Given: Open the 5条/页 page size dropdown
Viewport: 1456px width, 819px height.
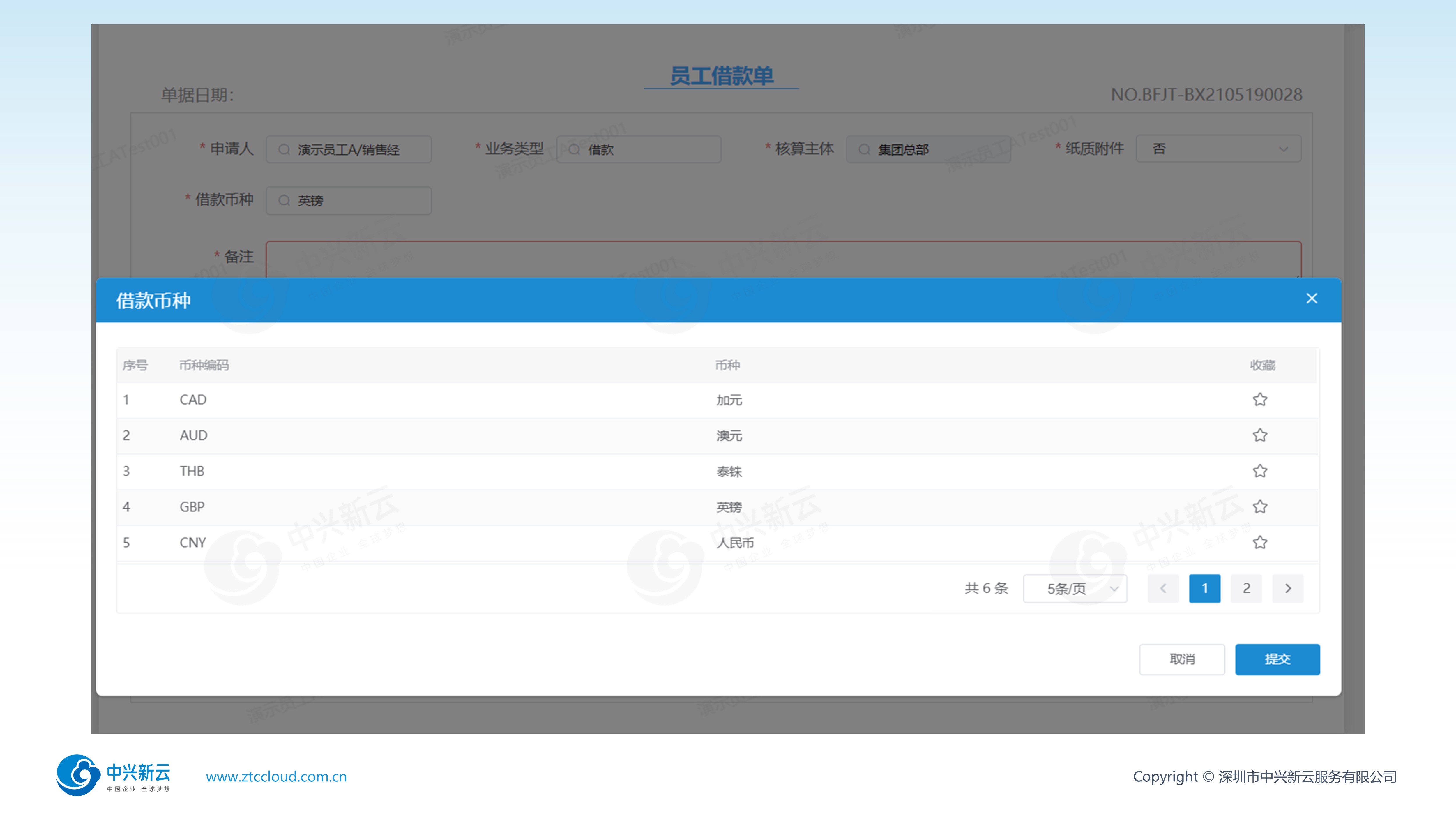Looking at the screenshot, I should pyautogui.click(x=1075, y=588).
